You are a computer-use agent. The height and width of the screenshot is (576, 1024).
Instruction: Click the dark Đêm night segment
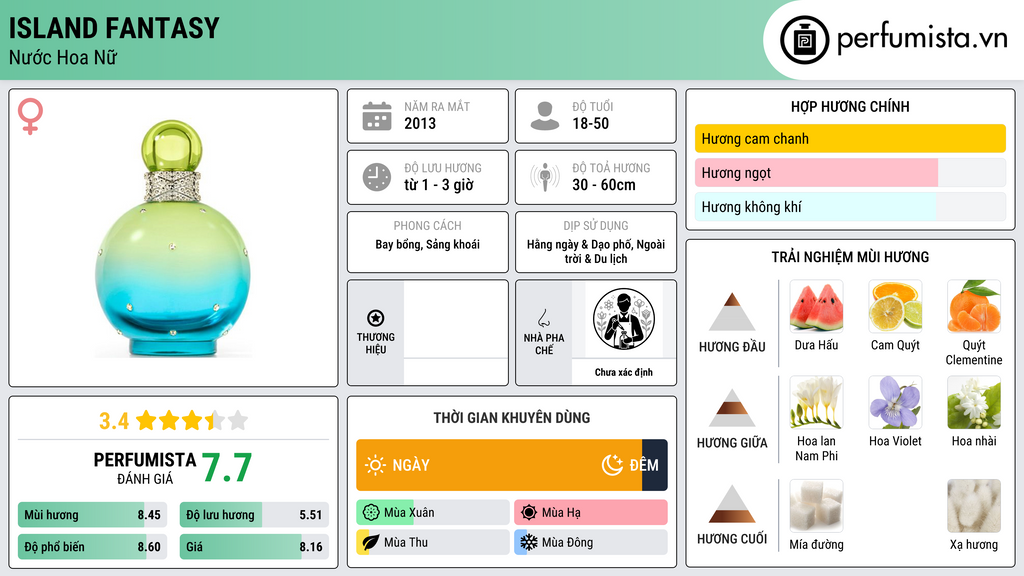(655, 465)
